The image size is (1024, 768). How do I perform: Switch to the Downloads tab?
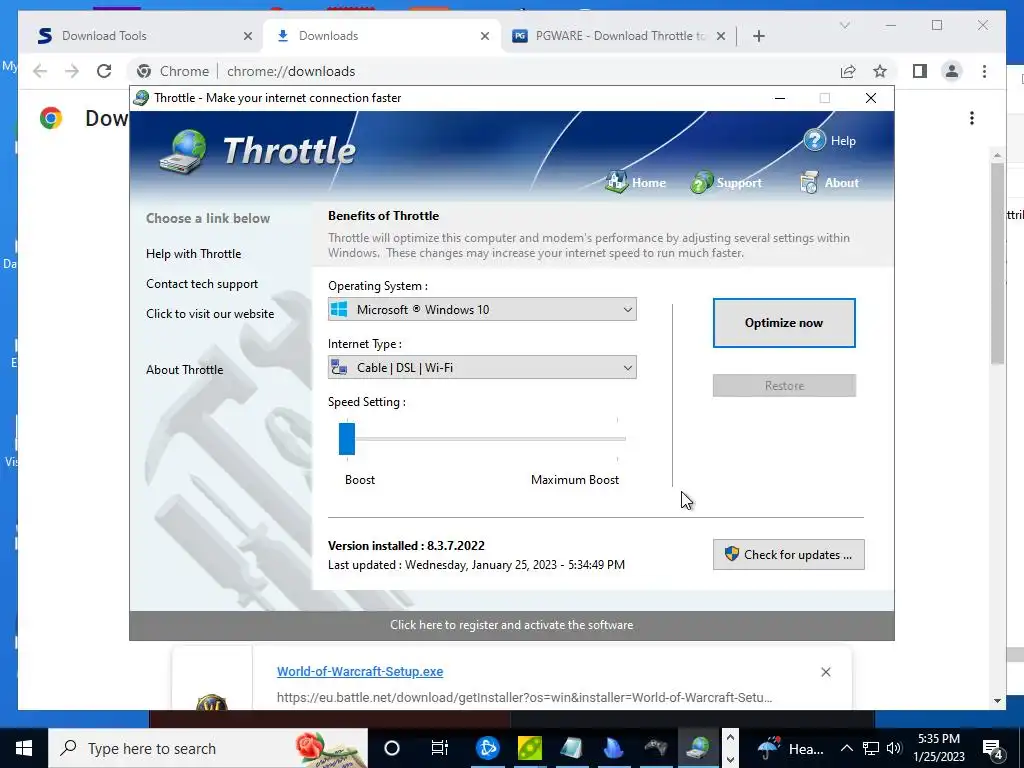click(x=381, y=36)
